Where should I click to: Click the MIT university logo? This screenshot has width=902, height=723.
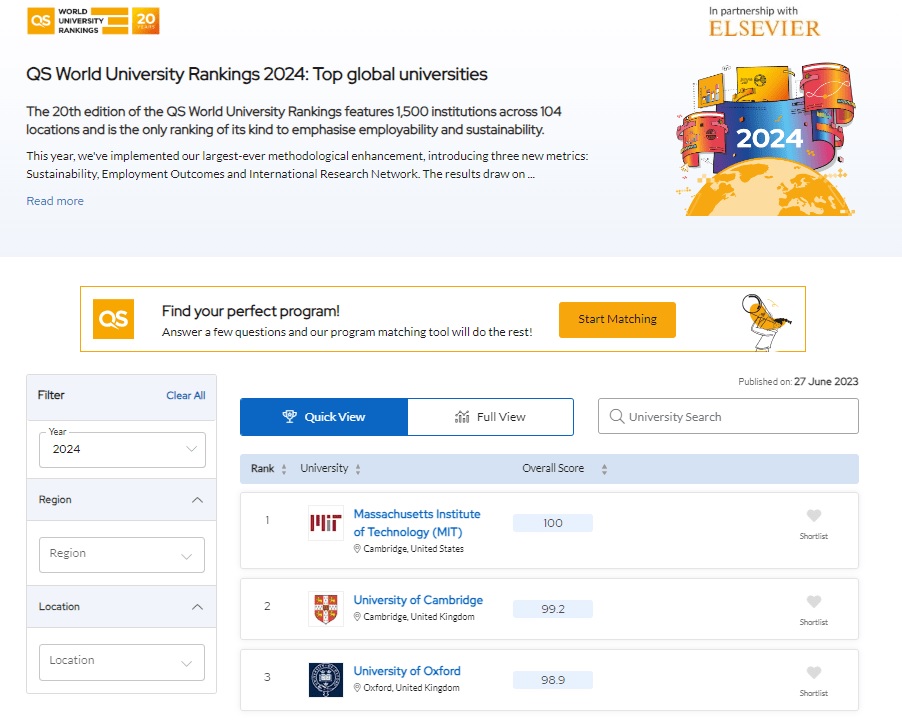326,523
